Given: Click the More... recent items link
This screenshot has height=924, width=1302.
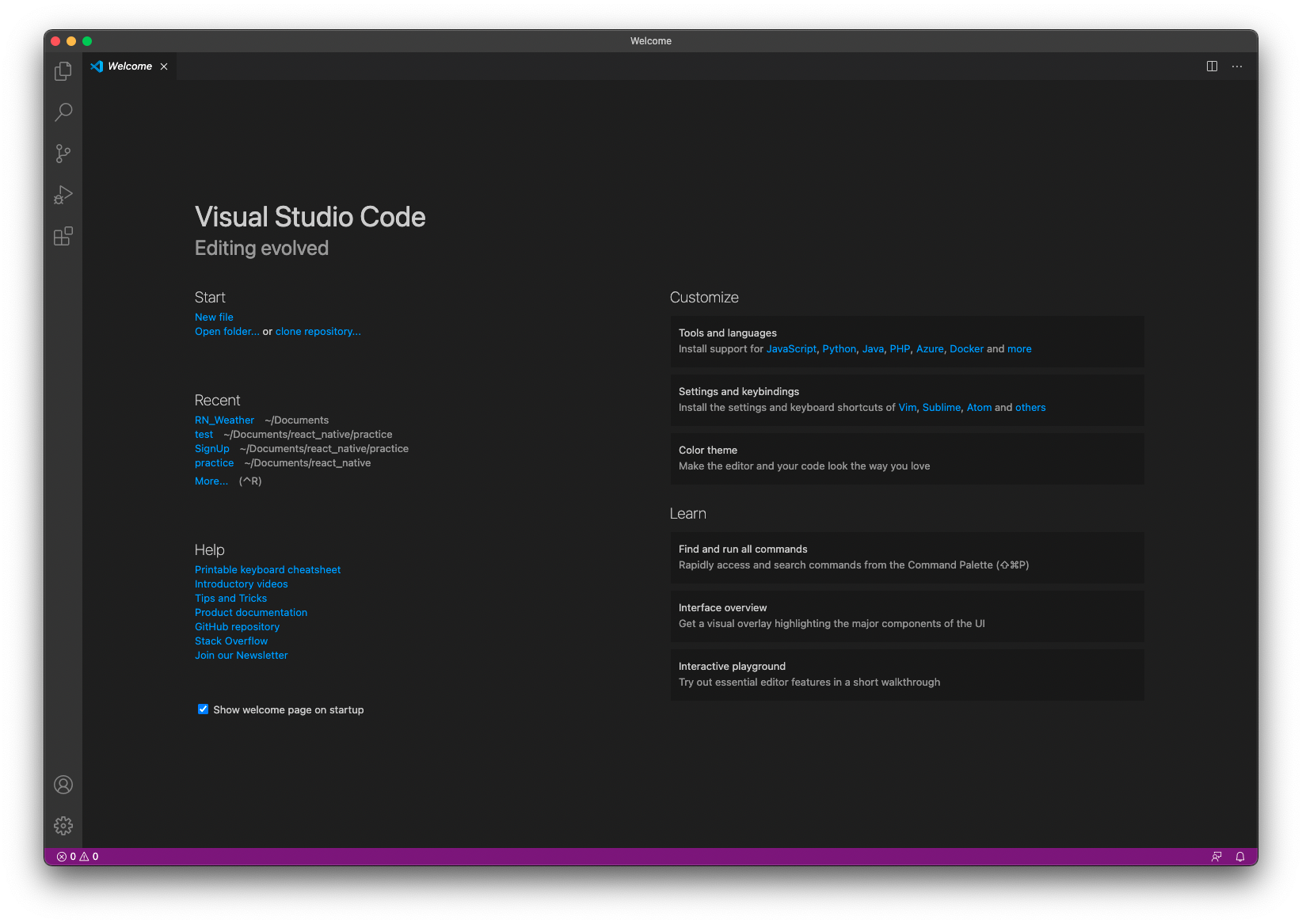Looking at the screenshot, I should coord(211,481).
